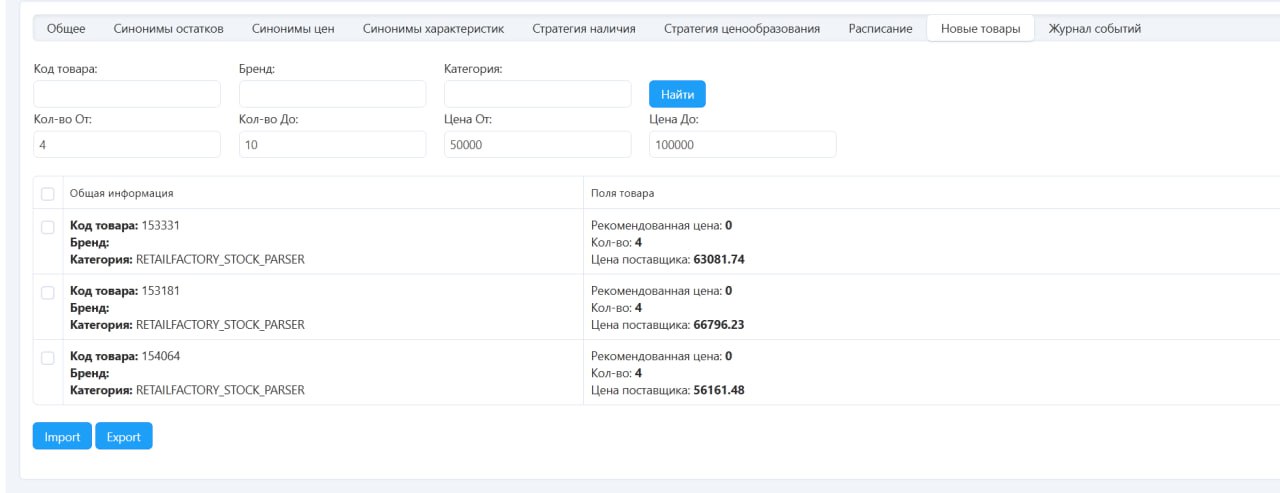This screenshot has width=1280, height=493.
Task: Open the Стратегия ценообразования tab
Action: click(742, 29)
